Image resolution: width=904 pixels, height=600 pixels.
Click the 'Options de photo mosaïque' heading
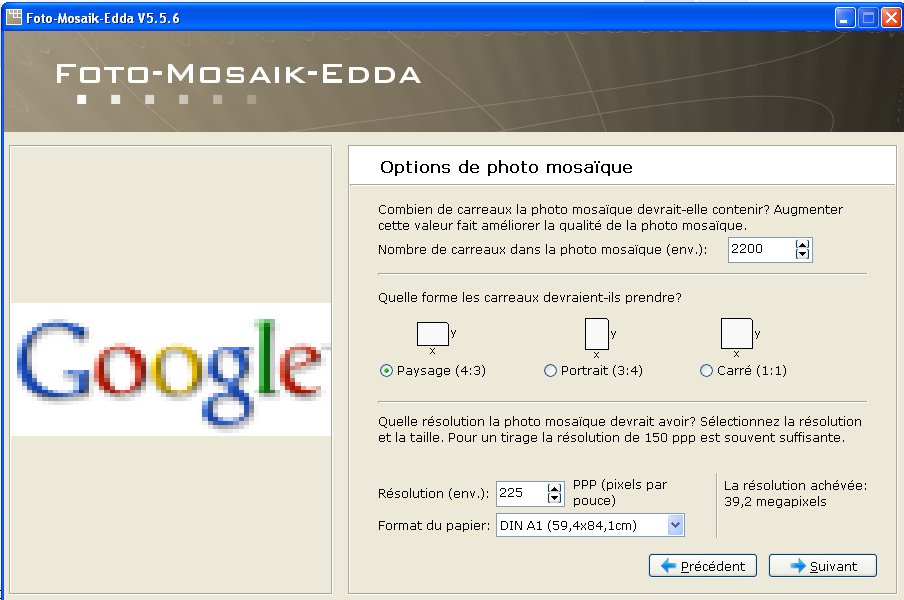pos(506,167)
